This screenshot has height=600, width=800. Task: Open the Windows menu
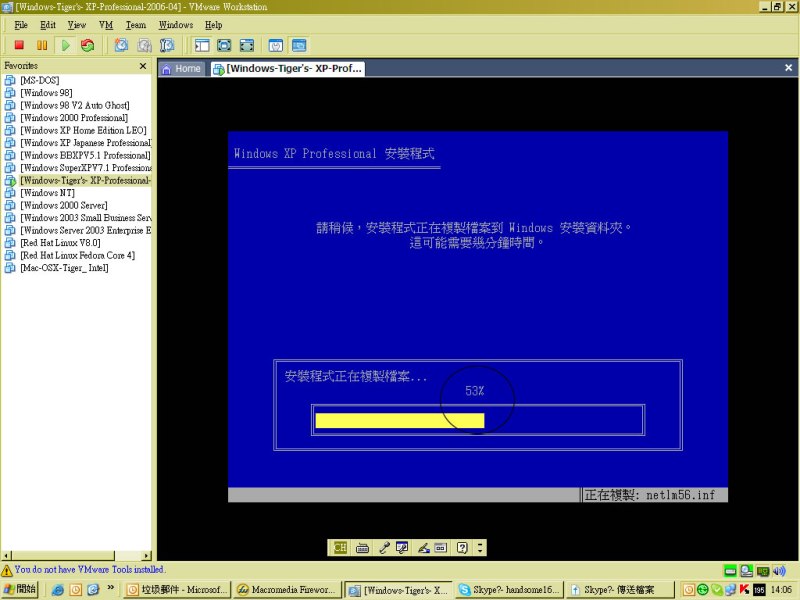pyautogui.click(x=176, y=25)
